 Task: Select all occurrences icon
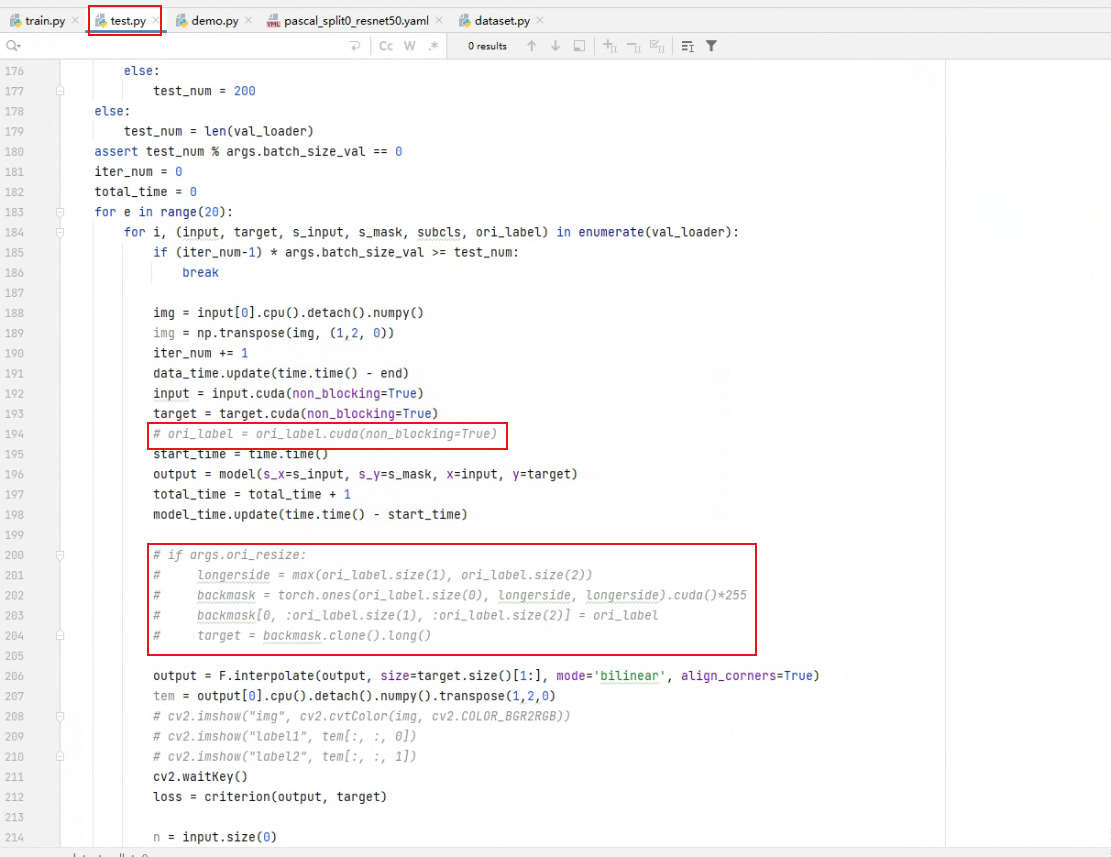pyautogui.click(x=658, y=46)
